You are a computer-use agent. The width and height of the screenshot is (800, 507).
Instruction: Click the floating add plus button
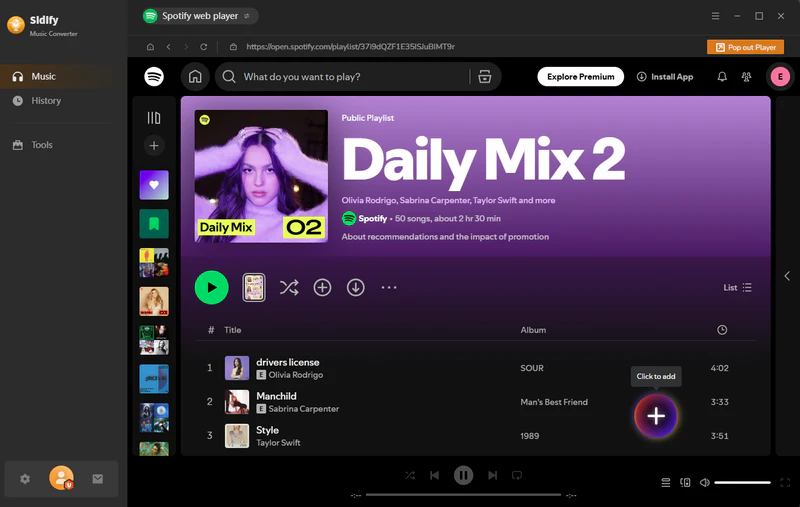click(656, 416)
